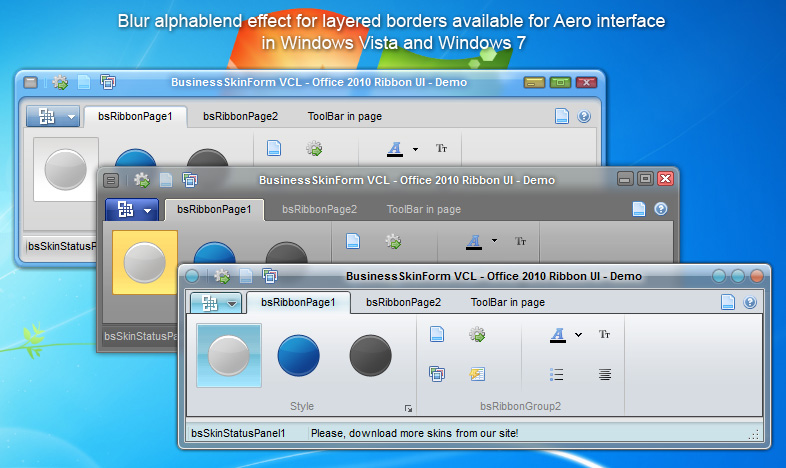Viewport: 786px width, 468px height.
Task: Click gear icon in middle window ribbon
Action: pyautogui.click(x=393, y=241)
